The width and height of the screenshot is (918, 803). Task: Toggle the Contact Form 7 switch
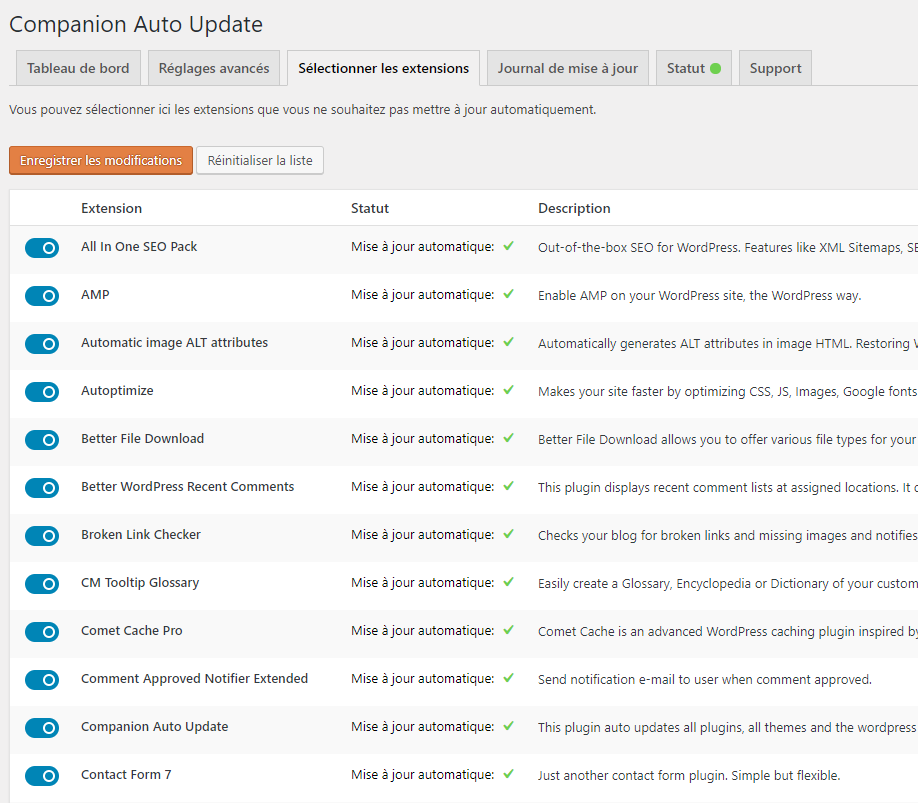(42, 776)
